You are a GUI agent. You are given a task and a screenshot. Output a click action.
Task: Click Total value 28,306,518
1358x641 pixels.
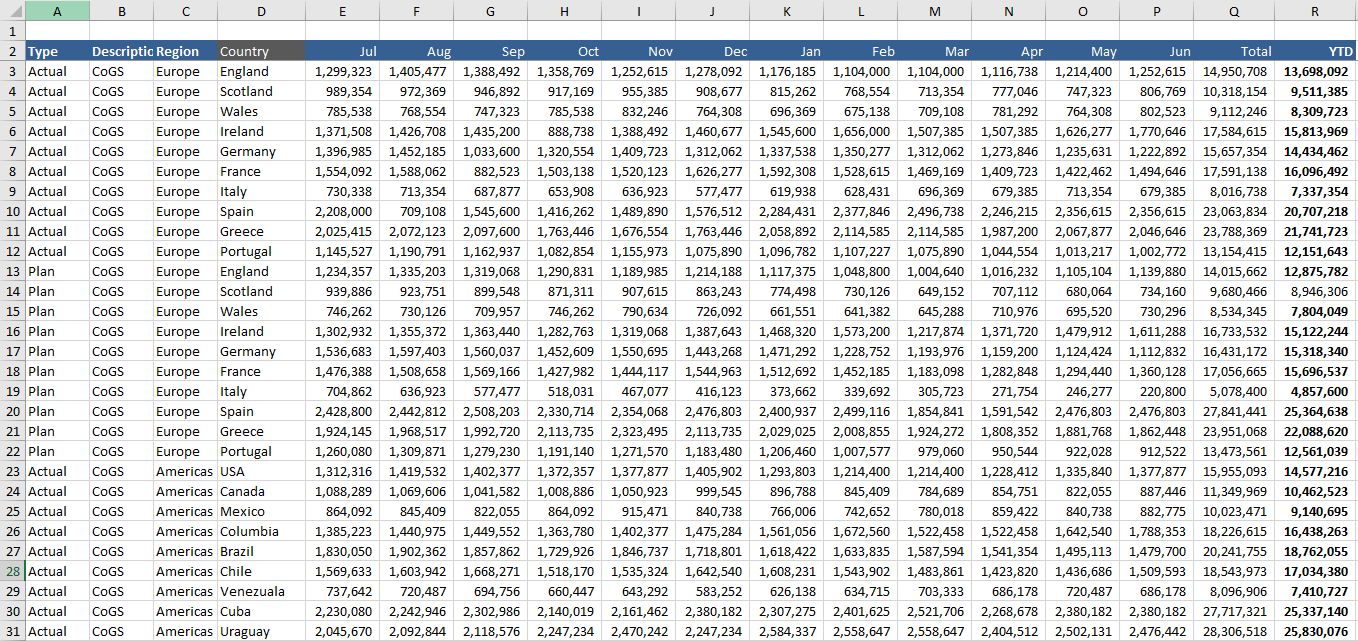(1234, 631)
